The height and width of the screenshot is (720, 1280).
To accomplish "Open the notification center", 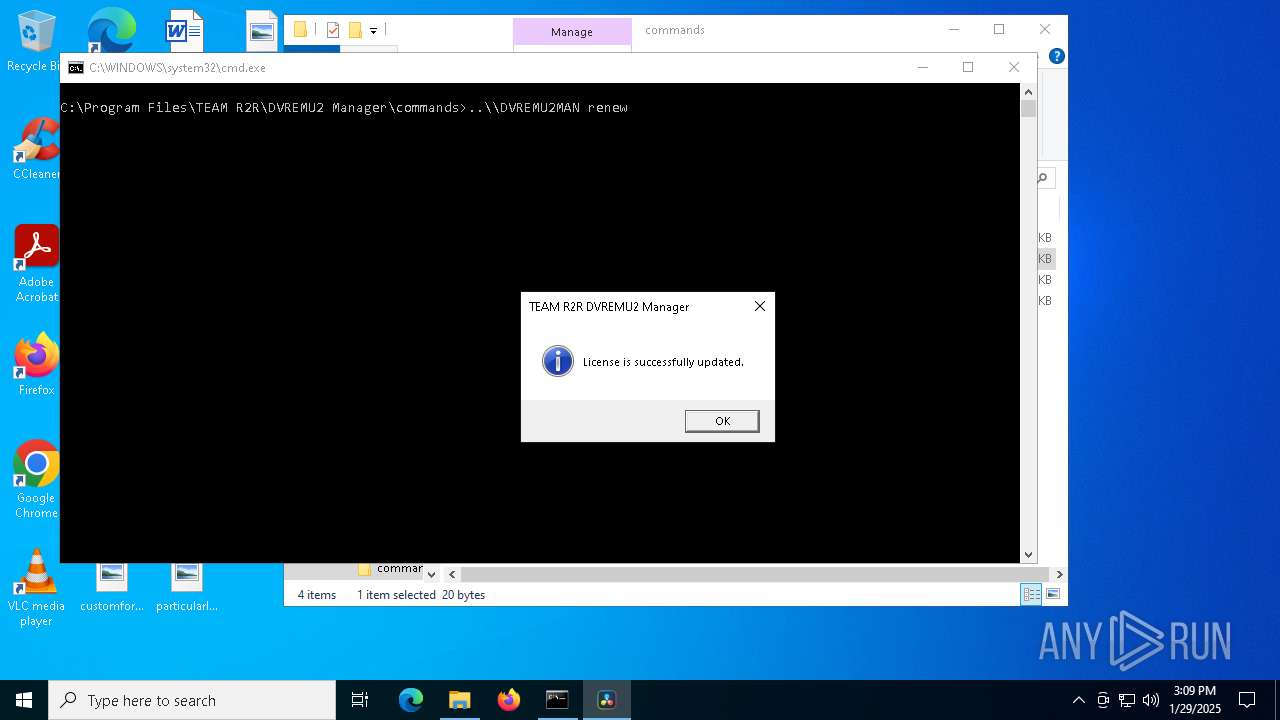I will coord(1247,700).
